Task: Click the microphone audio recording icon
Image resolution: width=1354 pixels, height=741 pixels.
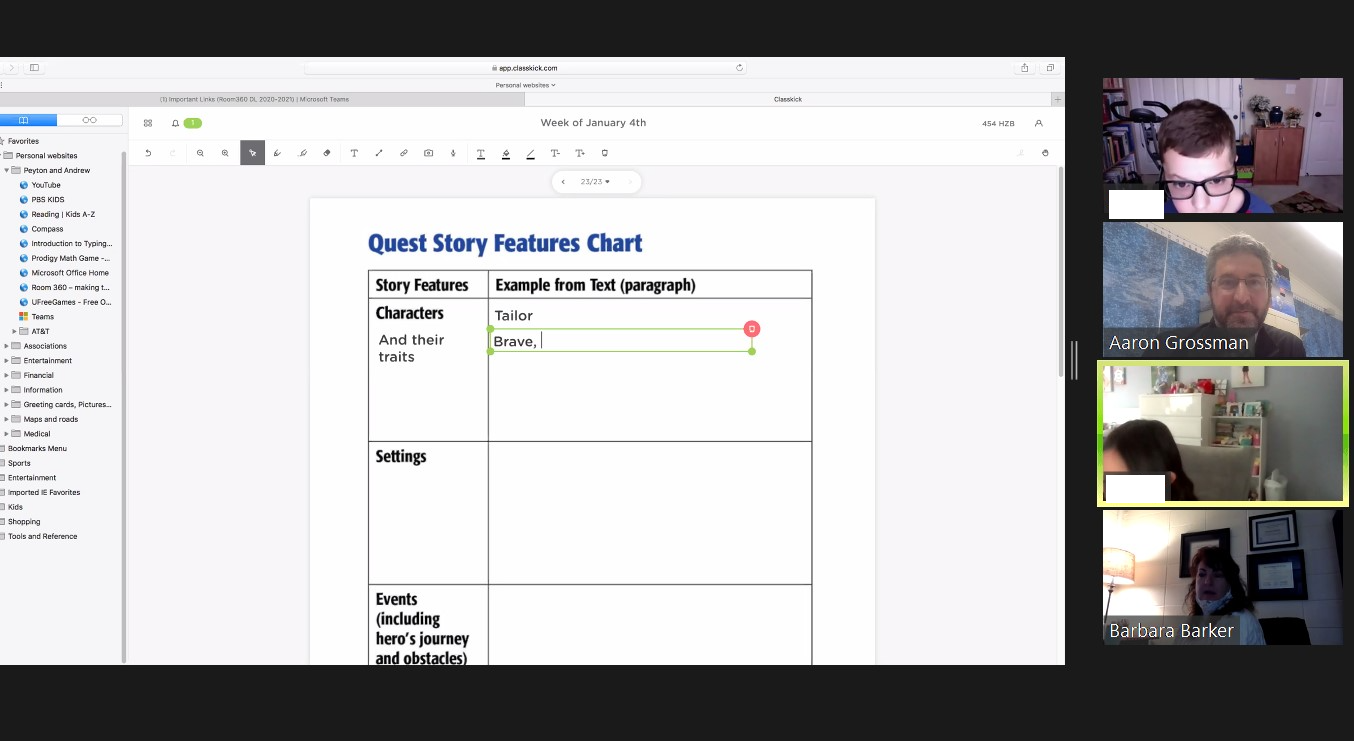Action: (x=453, y=153)
